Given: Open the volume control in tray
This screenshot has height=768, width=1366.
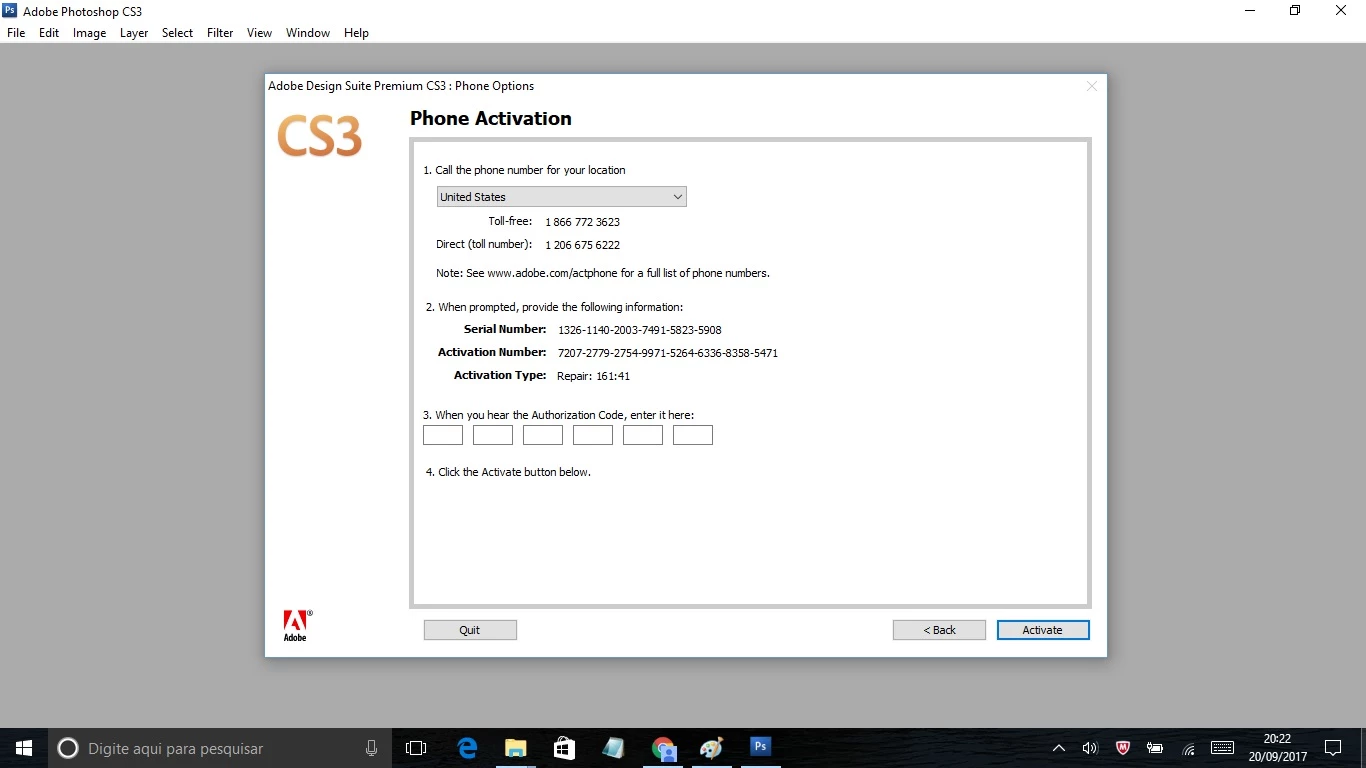Looking at the screenshot, I should (x=1090, y=748).
